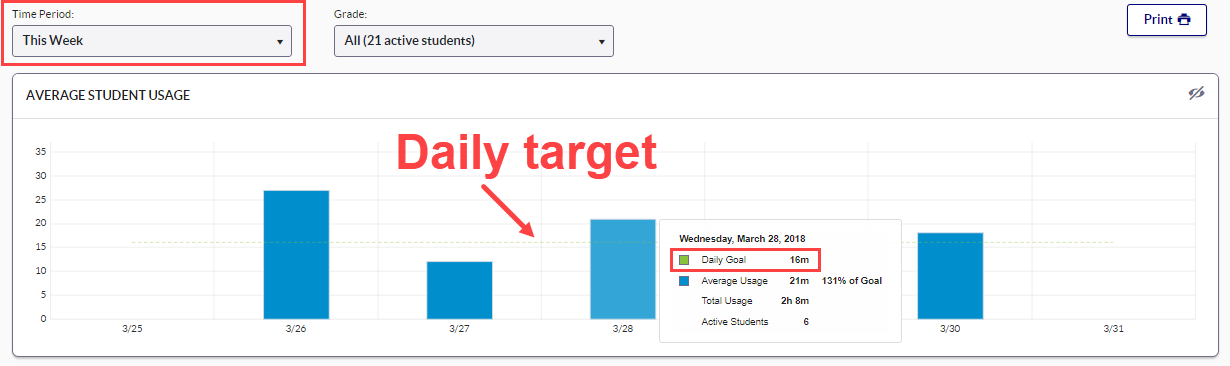The image size is (1230, 366).
Task: Hide the Average Student Usage chart with the eye-slash icon
Action: (1196, 93)
